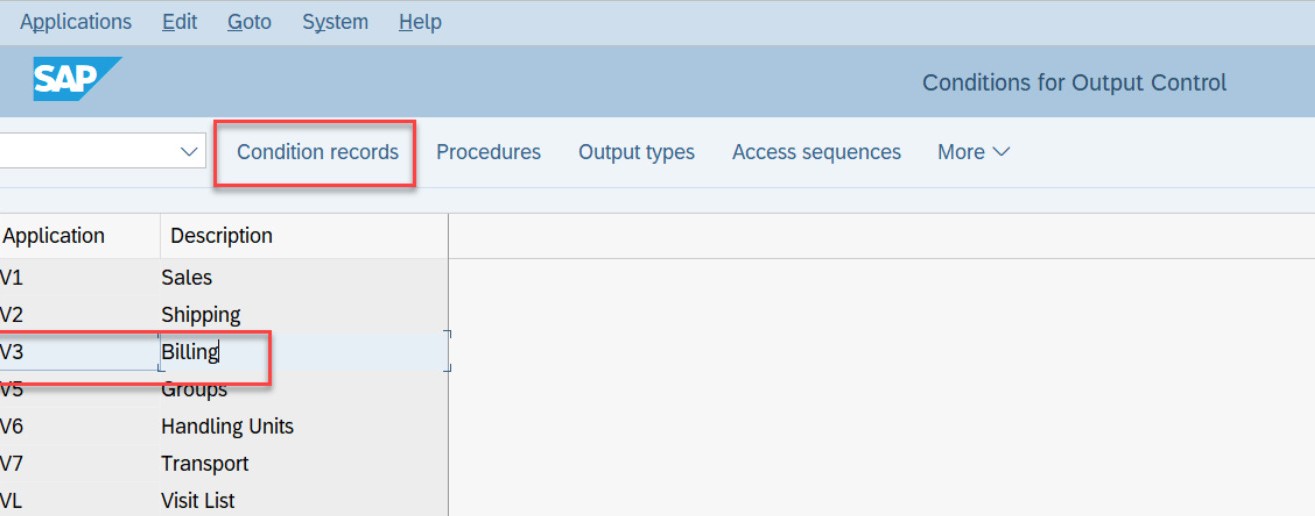This screenshot has width=1315, height=516.
Task: Select the Transport application row
Action: pos(224,463)
